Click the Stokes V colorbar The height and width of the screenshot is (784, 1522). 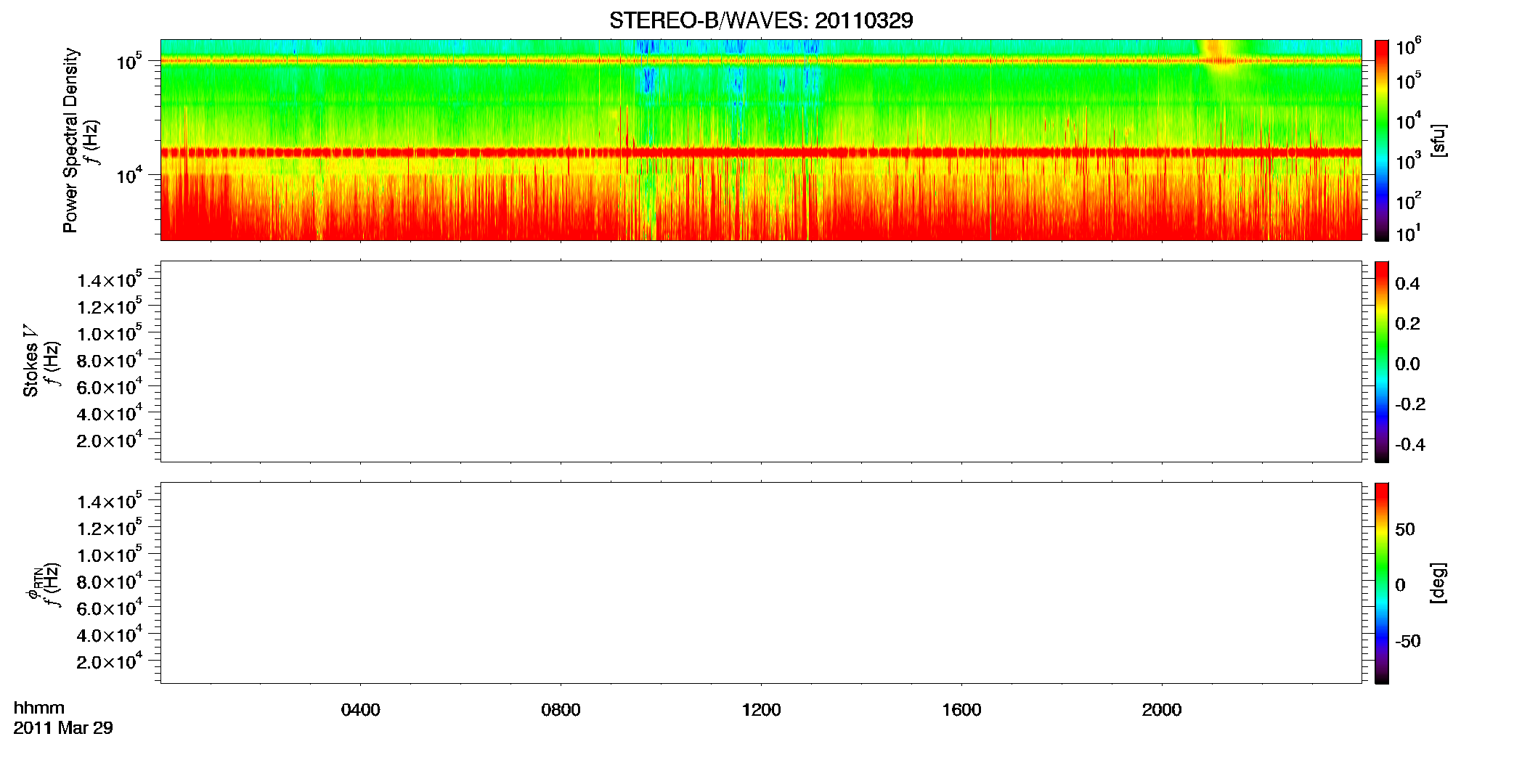coord(1382,362)
